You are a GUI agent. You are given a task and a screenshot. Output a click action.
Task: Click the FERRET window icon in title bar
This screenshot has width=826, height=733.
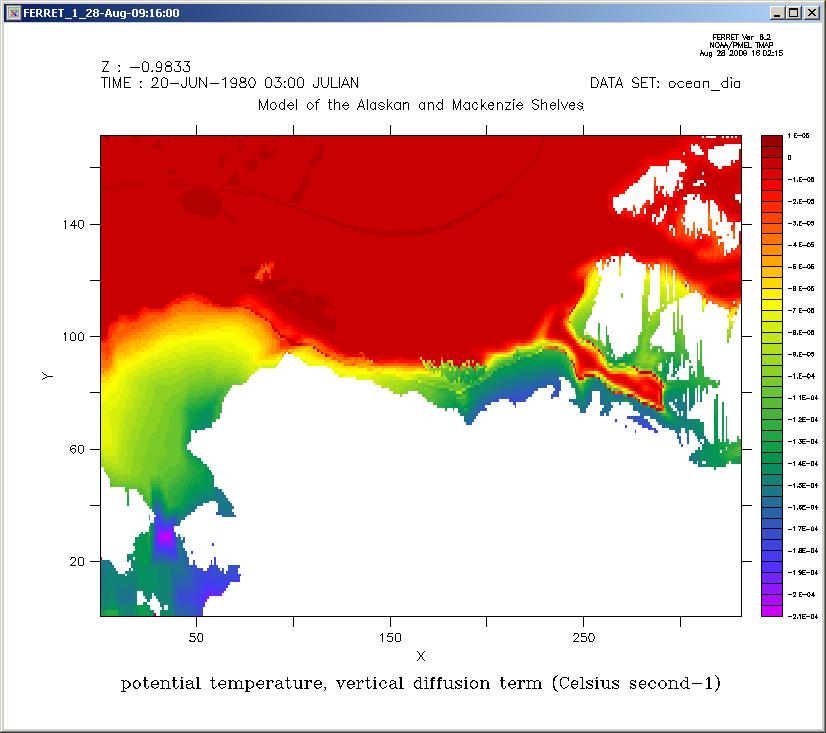[12, 12]
